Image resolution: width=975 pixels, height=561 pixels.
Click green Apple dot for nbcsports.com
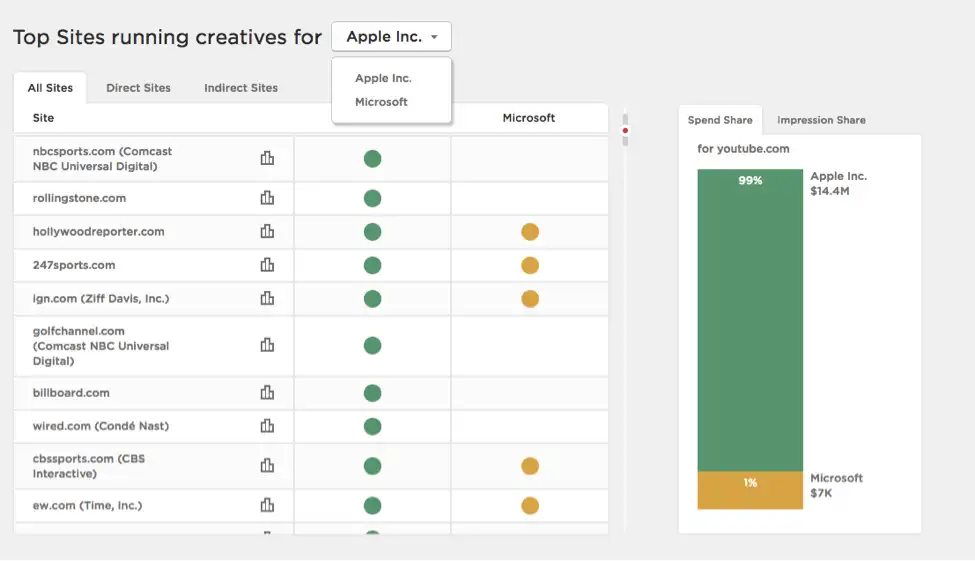(372, 159)
